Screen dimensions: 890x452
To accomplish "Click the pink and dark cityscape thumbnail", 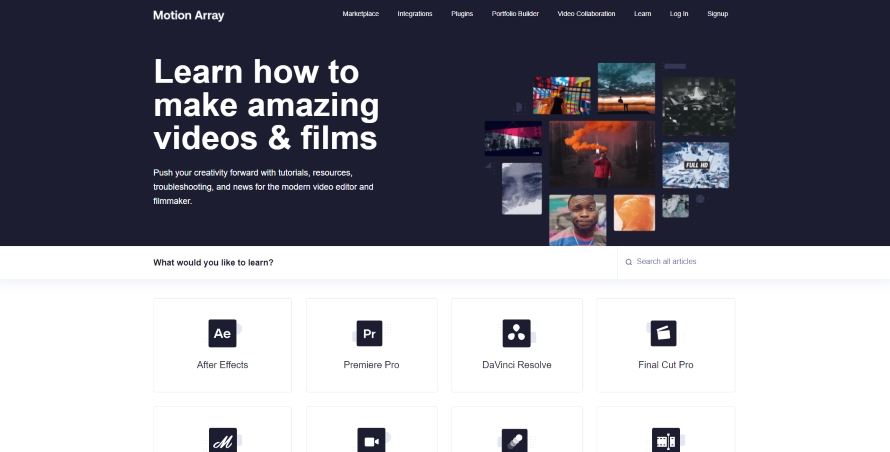I will point(513,138).
